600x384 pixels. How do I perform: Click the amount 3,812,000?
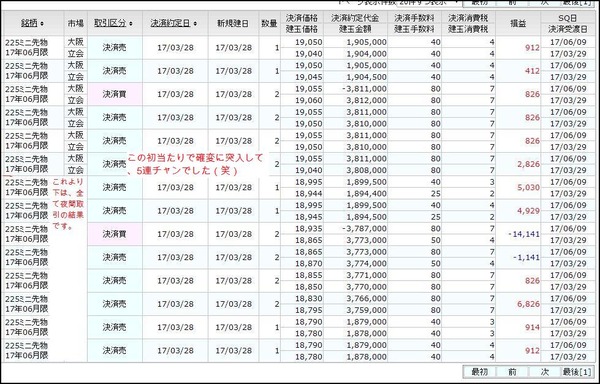pyautogui.click(x=367, y=101)
